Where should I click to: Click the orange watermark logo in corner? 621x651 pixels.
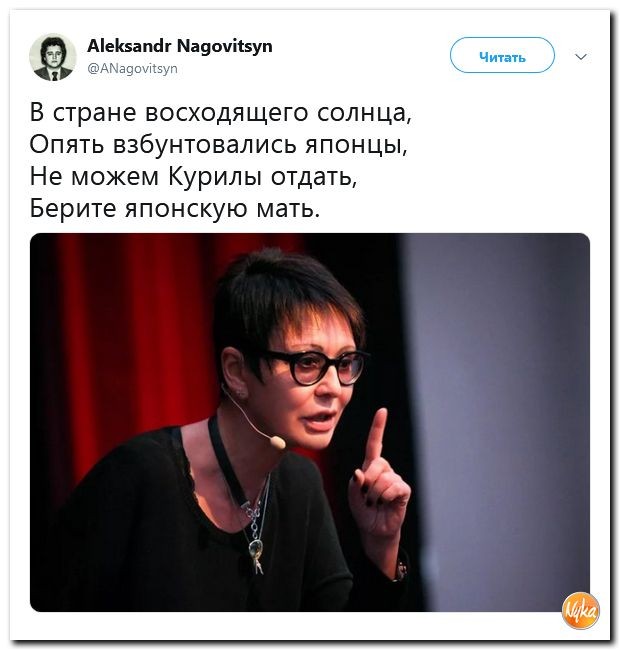(581, 610)
